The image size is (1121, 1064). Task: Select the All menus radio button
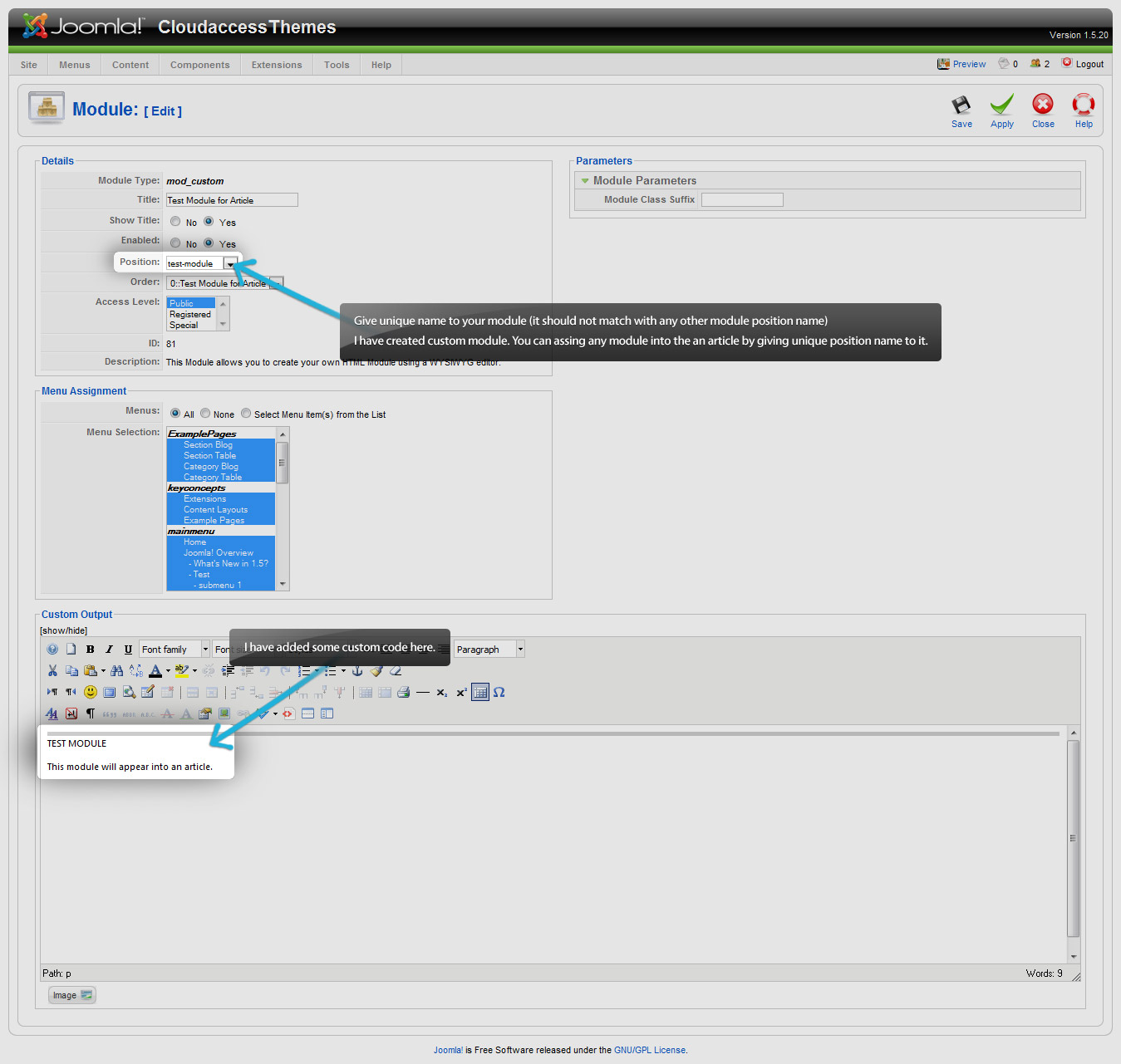click(175, 414)
